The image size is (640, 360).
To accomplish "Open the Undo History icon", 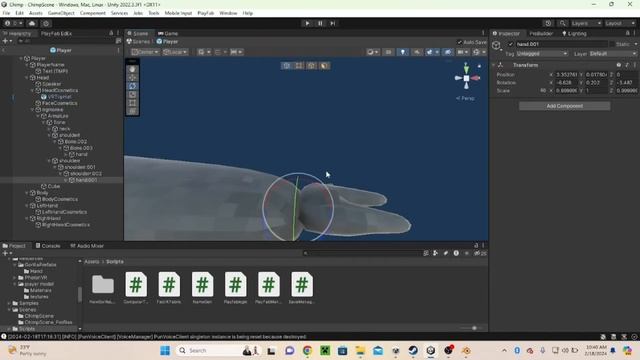I will coord(548,23).
